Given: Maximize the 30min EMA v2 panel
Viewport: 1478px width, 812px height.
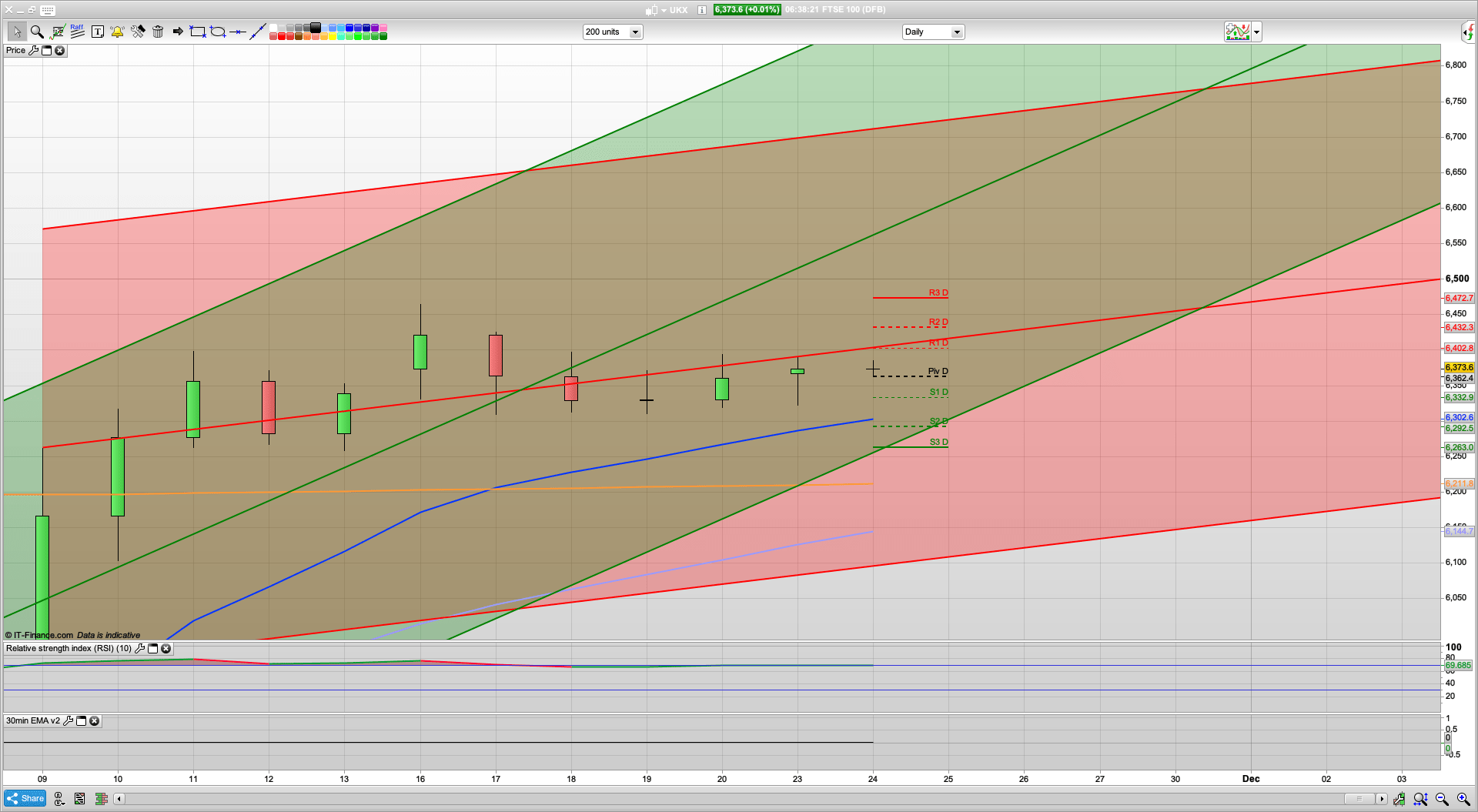Looking at the screenshot, I should 81,721.
